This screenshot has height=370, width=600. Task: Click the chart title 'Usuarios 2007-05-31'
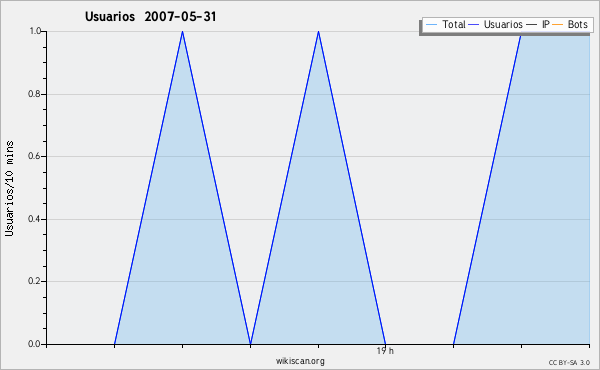[x=150, y=16]
